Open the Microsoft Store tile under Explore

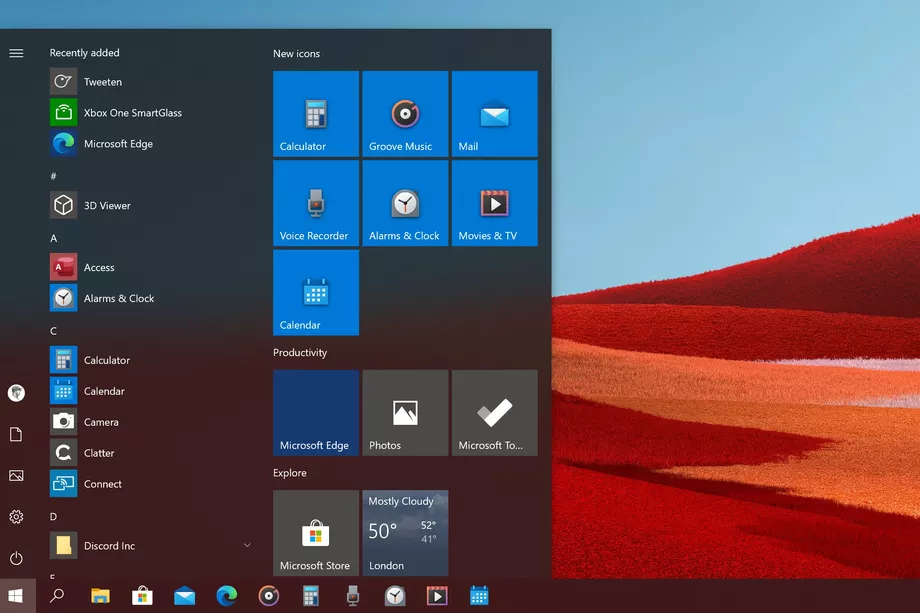(x=315, y=532)
